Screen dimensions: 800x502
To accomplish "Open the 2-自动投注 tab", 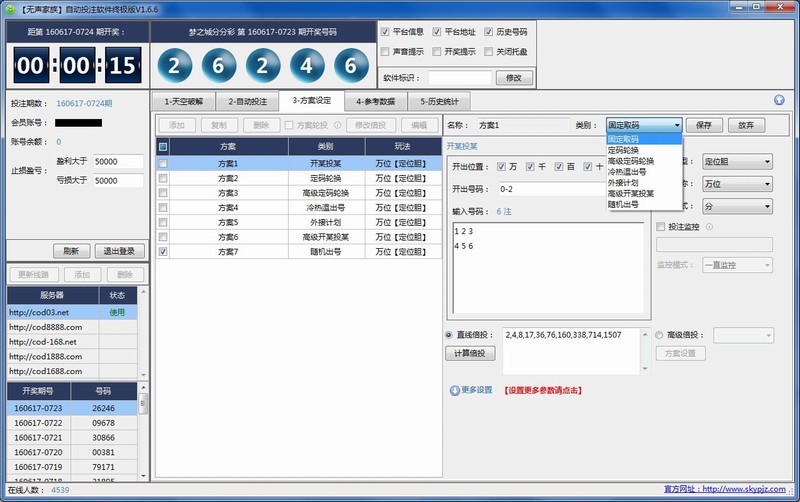I will click(247, 101).
